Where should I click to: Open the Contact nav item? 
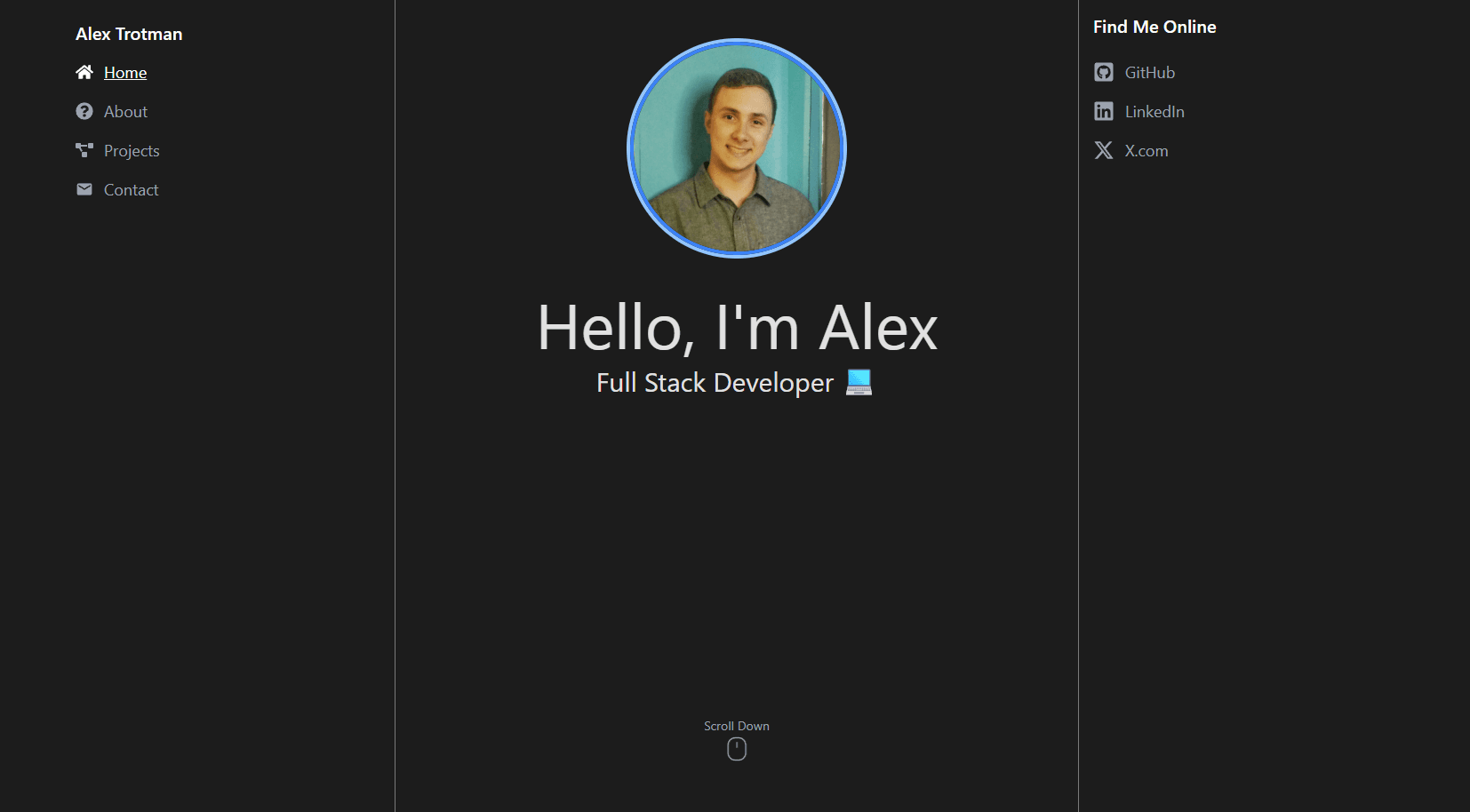coord(131,190)
